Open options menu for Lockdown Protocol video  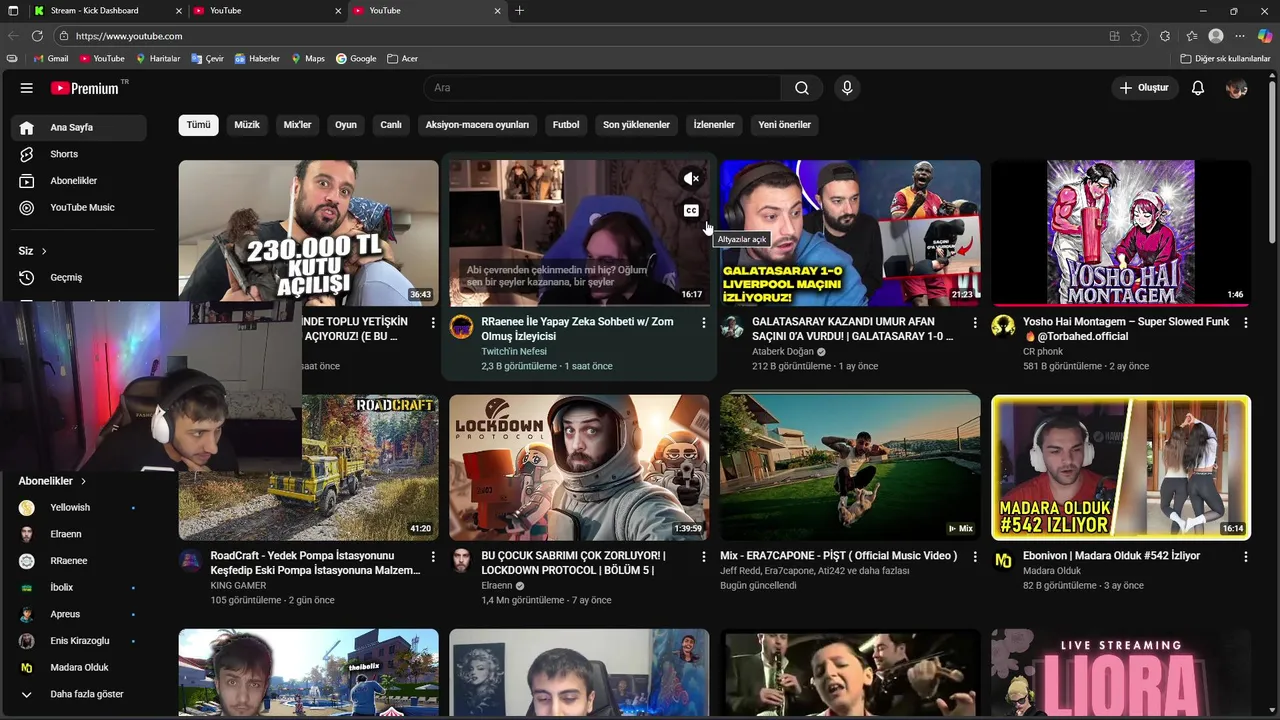click(x=704, y=556)
